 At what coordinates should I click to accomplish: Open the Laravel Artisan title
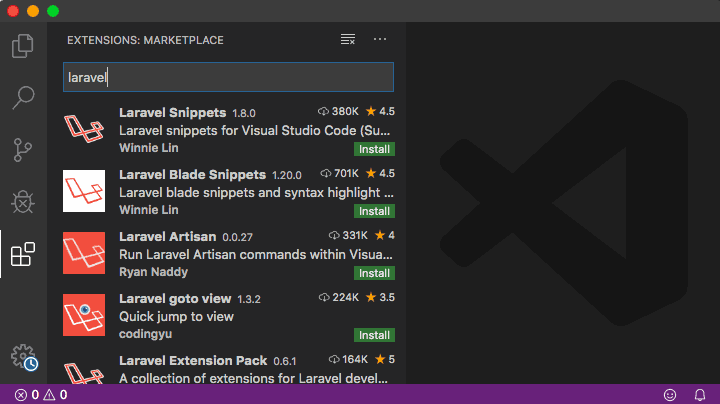click(x=168, y=236)
